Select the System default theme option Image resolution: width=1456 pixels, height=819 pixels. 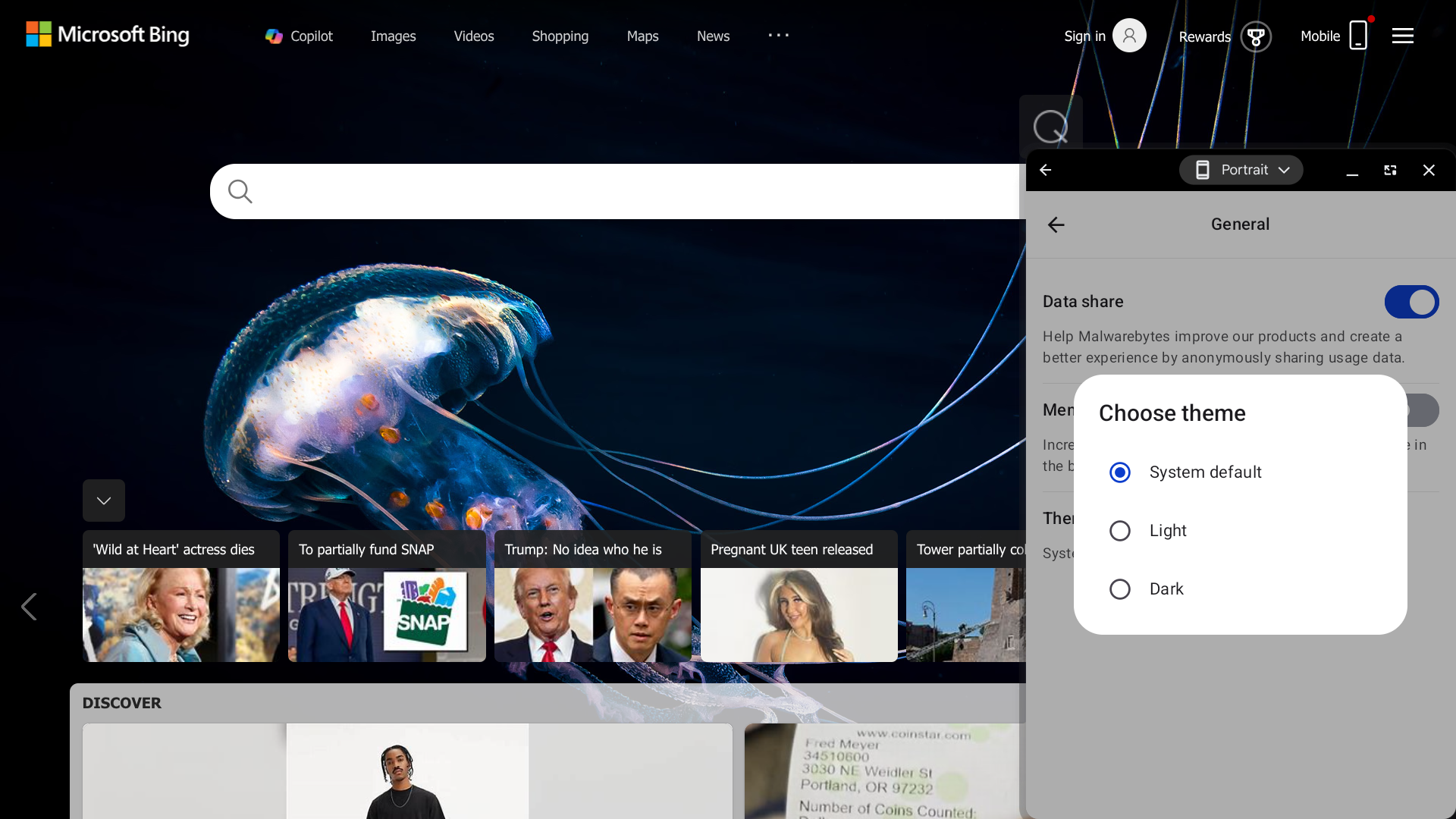[1240, 472]
